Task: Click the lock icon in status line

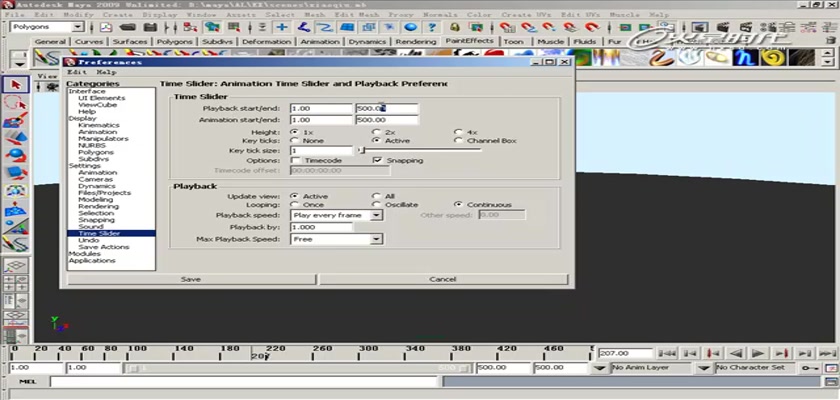Action: [x=455, y=27]
